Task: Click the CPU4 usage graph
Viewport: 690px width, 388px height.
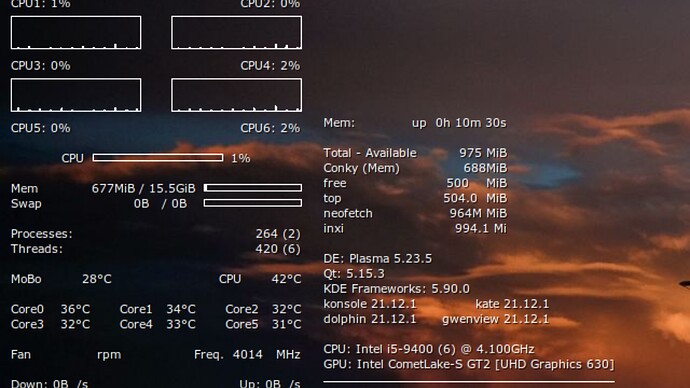Action: pyautogui.click(x=236, y=95)
